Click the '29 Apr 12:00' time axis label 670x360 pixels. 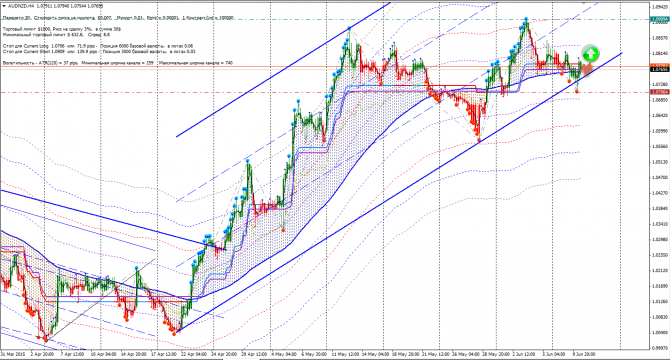pyautogui.click(x=254, y=354)
